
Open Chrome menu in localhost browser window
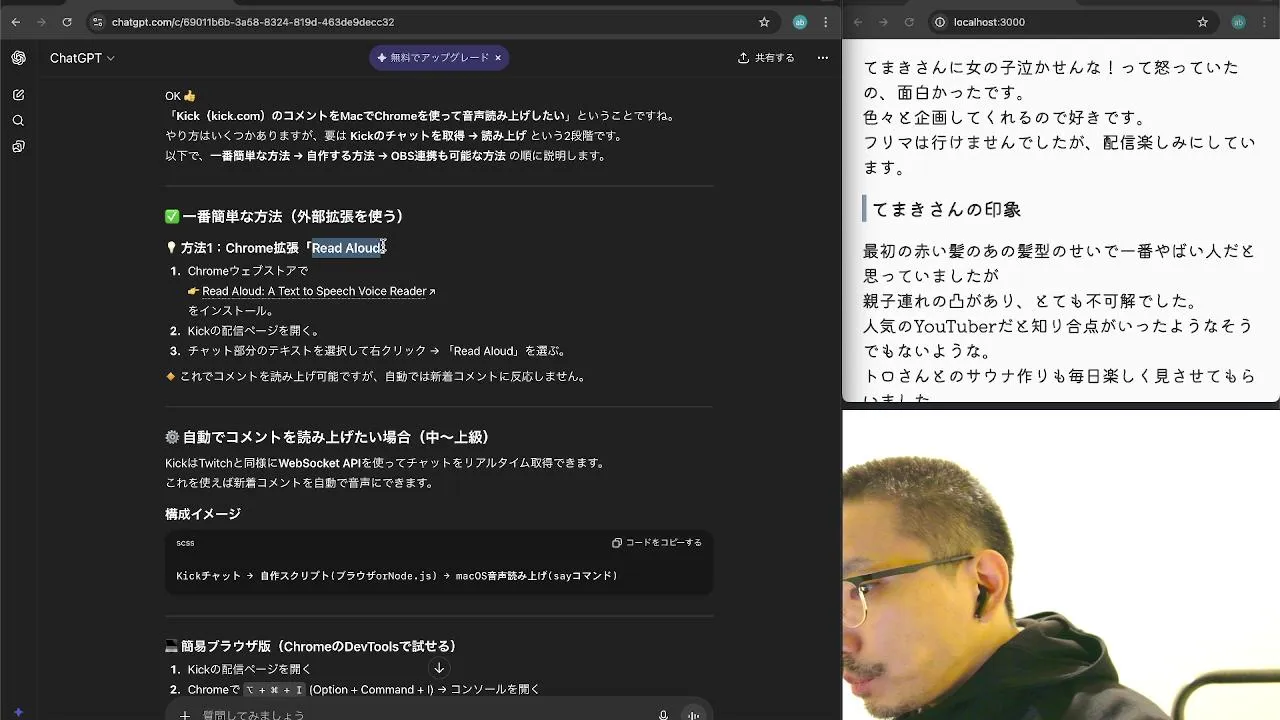click(x=1265, y=22)
